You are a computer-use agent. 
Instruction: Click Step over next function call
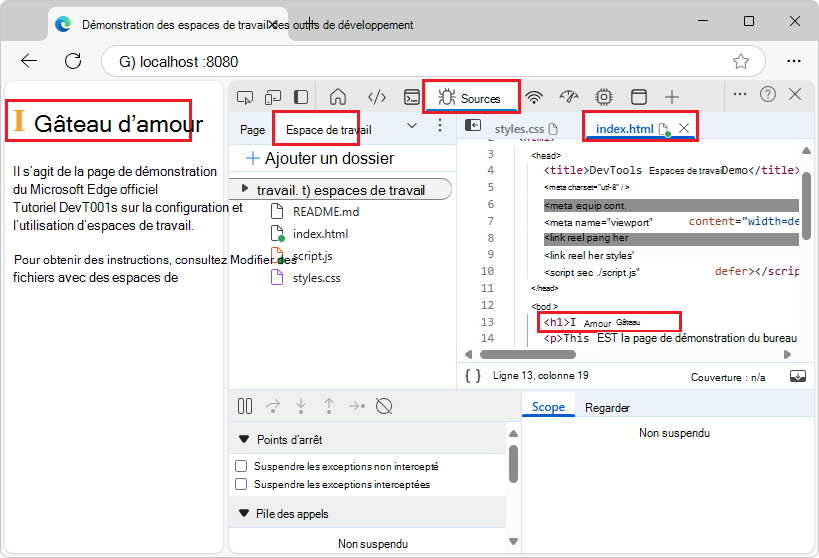(273, 406)
